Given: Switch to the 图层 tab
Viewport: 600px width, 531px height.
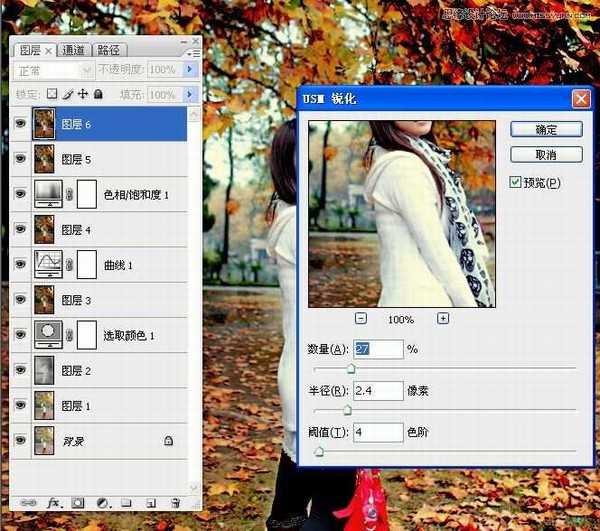Looking at the screenshot, I should pyautogui.click(x=35, y=50).
